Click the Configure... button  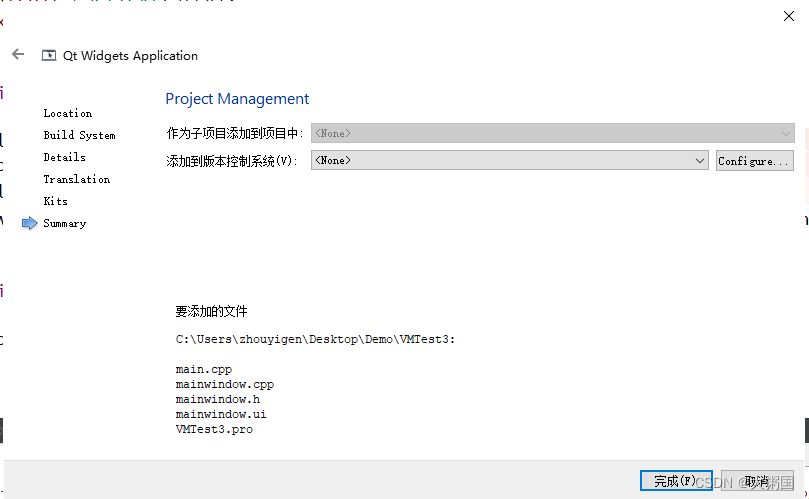(754, 161)
